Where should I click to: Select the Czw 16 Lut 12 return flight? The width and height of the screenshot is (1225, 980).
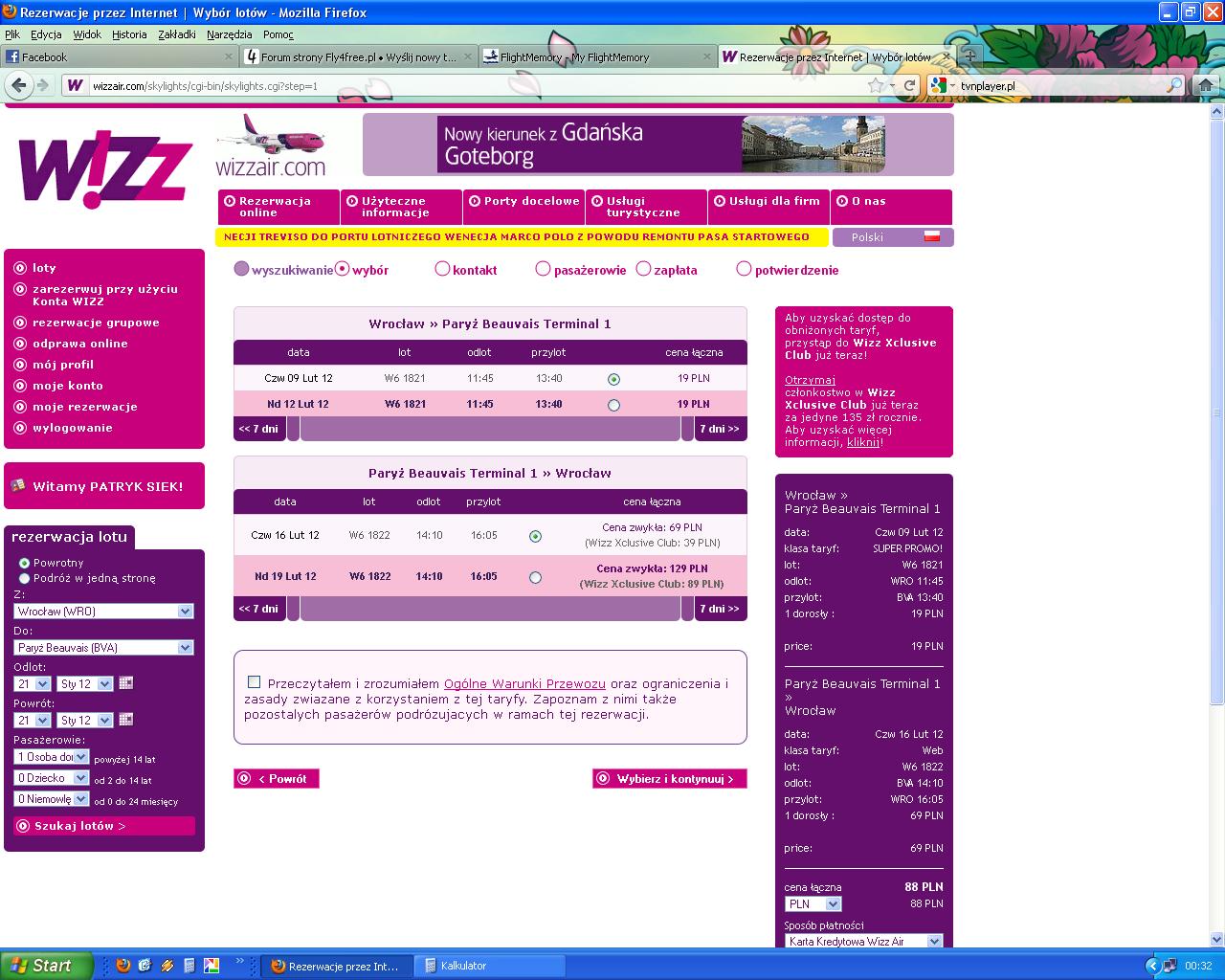[x=535, y=536]
